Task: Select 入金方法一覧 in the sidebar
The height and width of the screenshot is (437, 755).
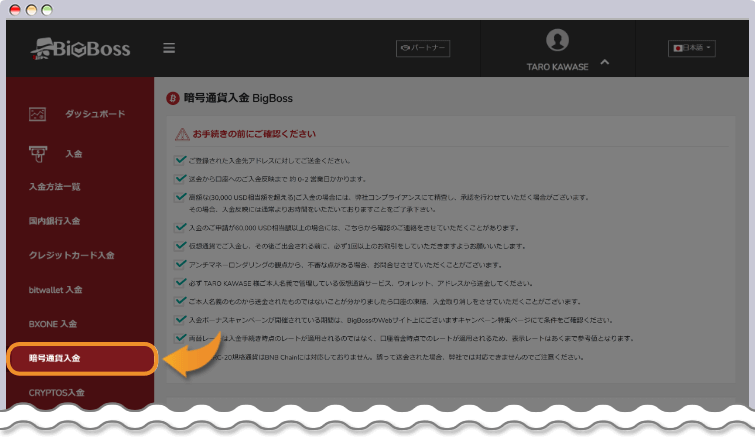Action: coord(54,187)
